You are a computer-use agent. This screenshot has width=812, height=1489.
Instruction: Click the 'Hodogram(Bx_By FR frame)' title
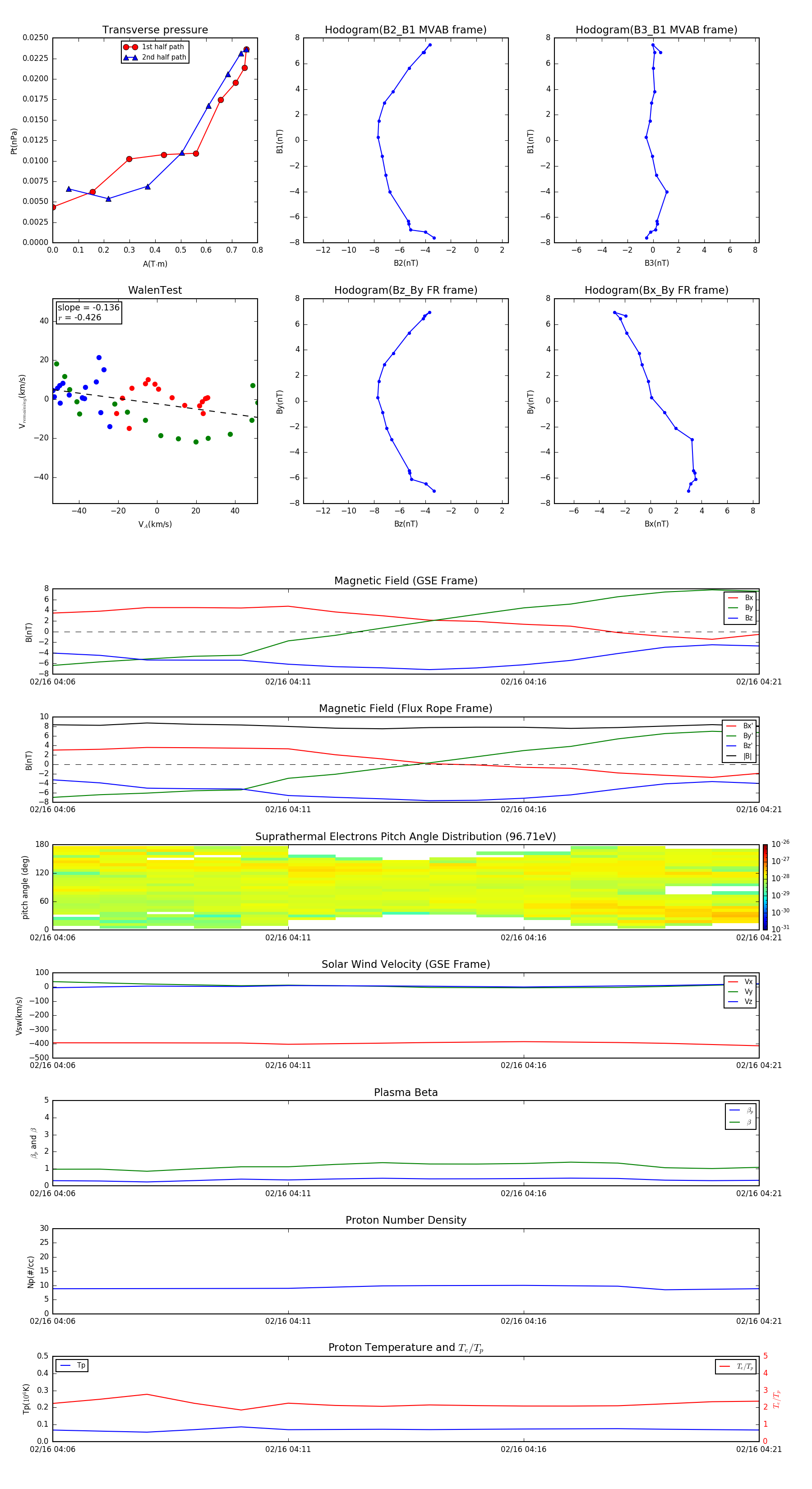click(x=656, y=290)
